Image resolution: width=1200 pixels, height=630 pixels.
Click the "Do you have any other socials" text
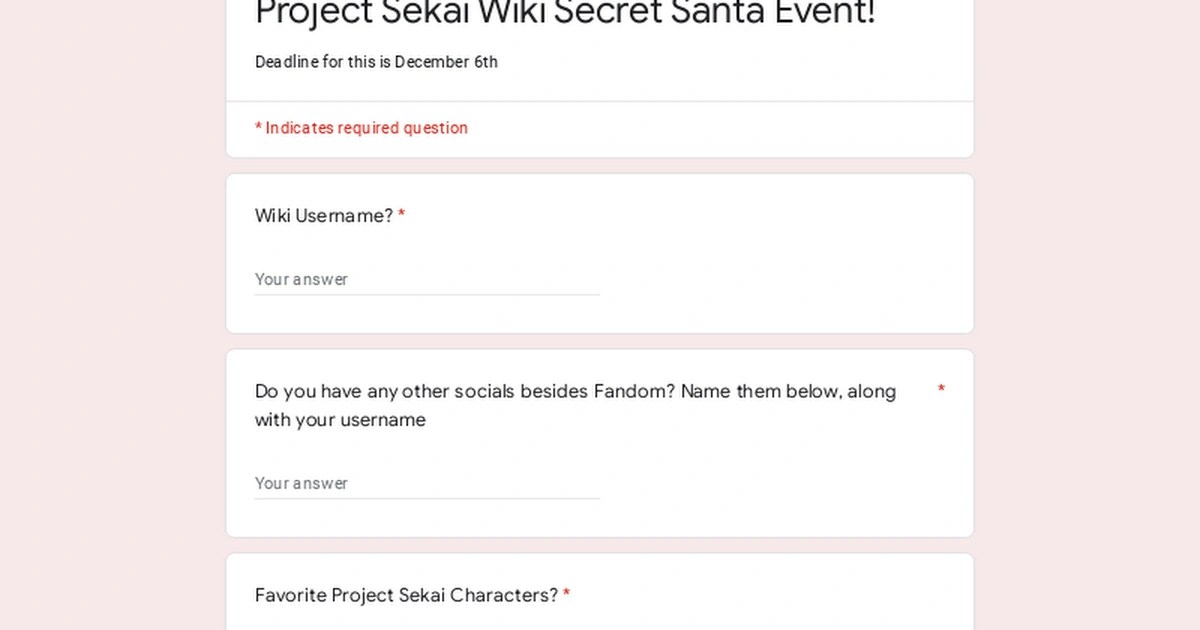(x=400, y=391)
